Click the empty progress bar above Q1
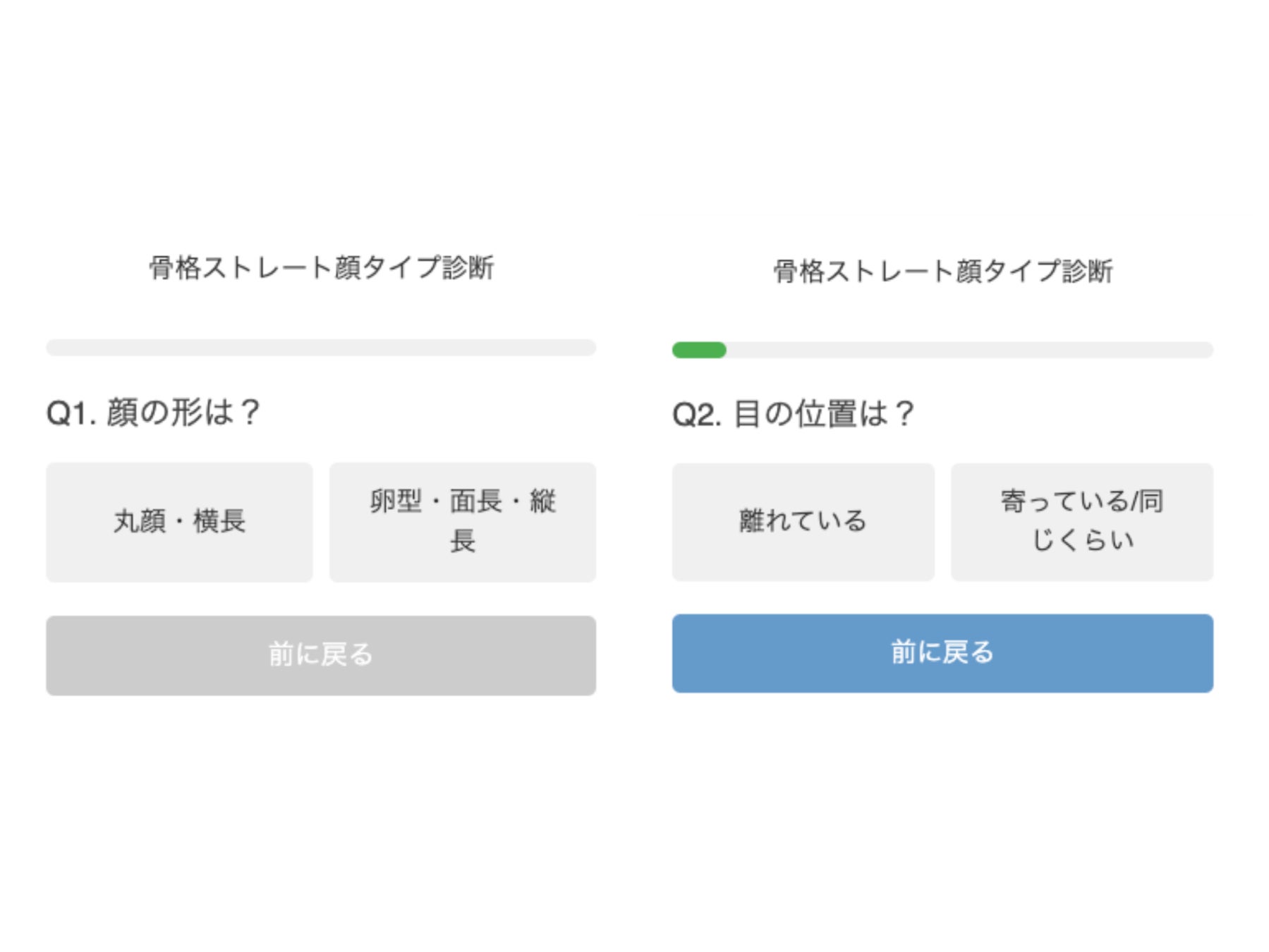 321,348
